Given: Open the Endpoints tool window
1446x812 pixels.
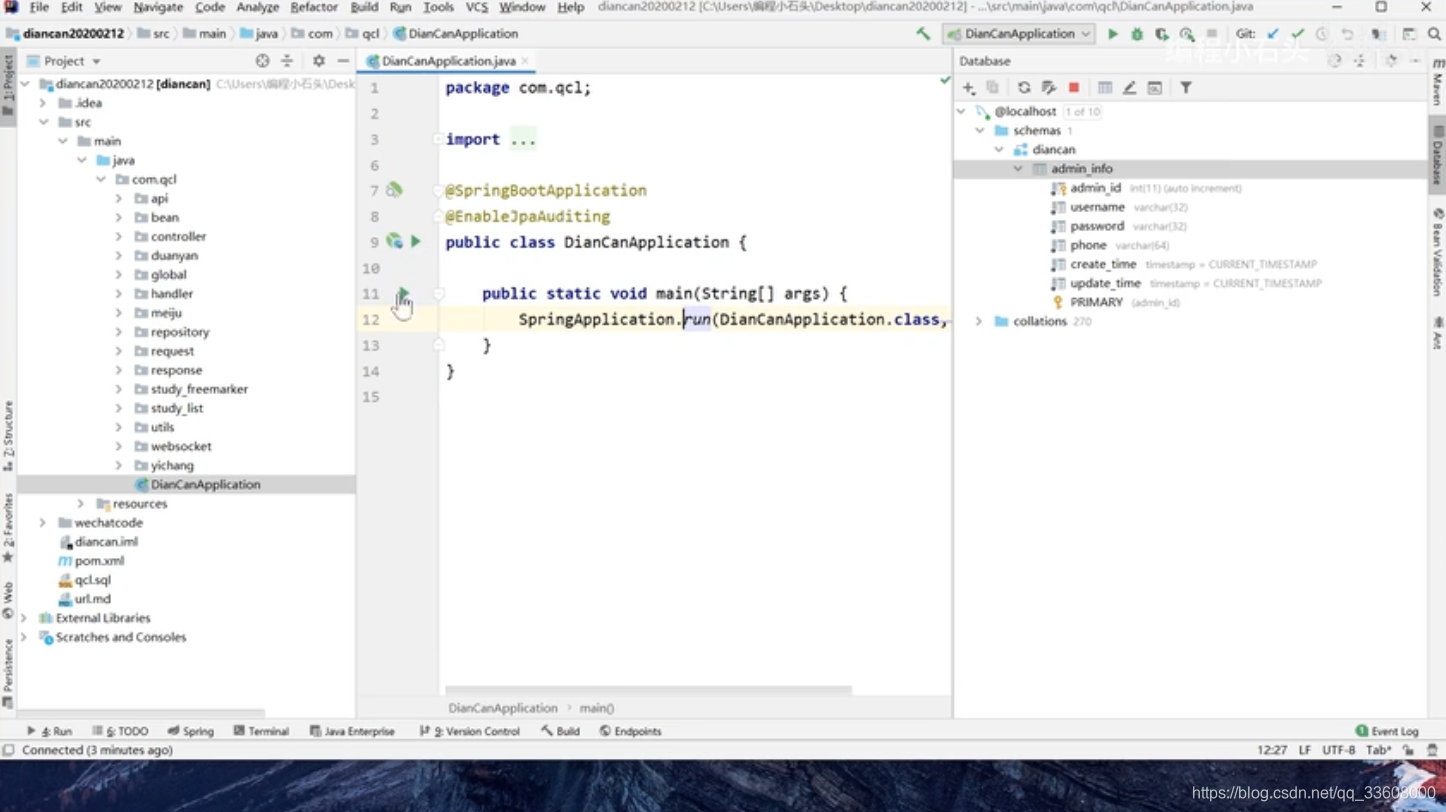Looking at the screenshot, I should click(630, 731).
